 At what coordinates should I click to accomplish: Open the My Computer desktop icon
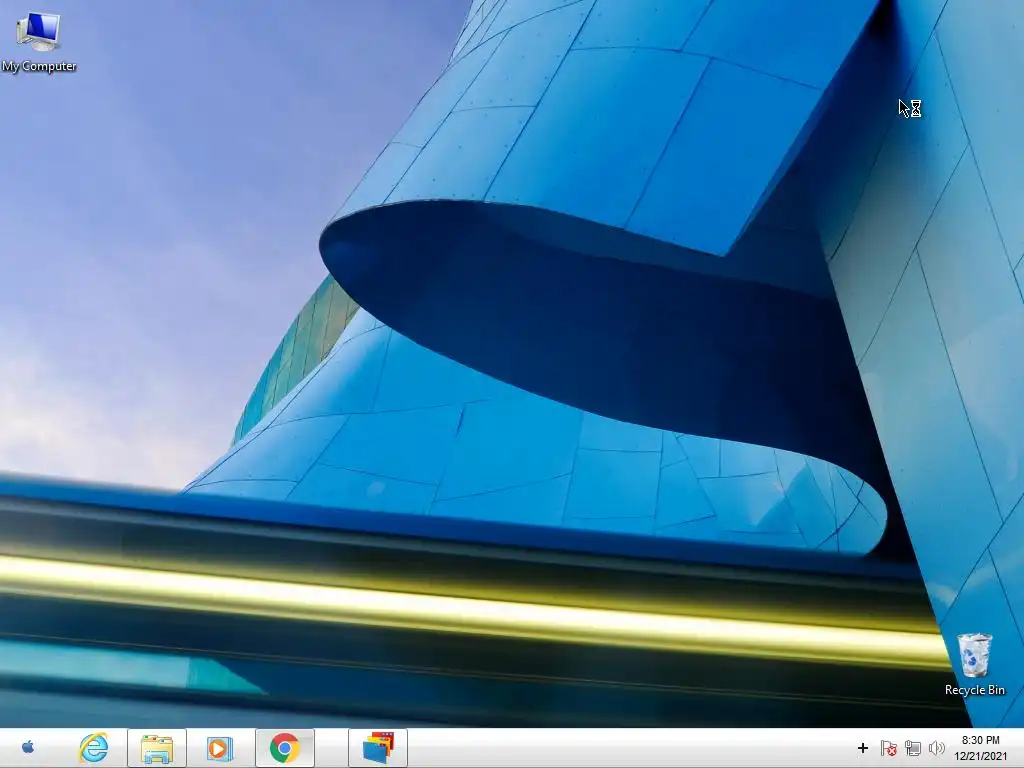[x=39, y=41]
